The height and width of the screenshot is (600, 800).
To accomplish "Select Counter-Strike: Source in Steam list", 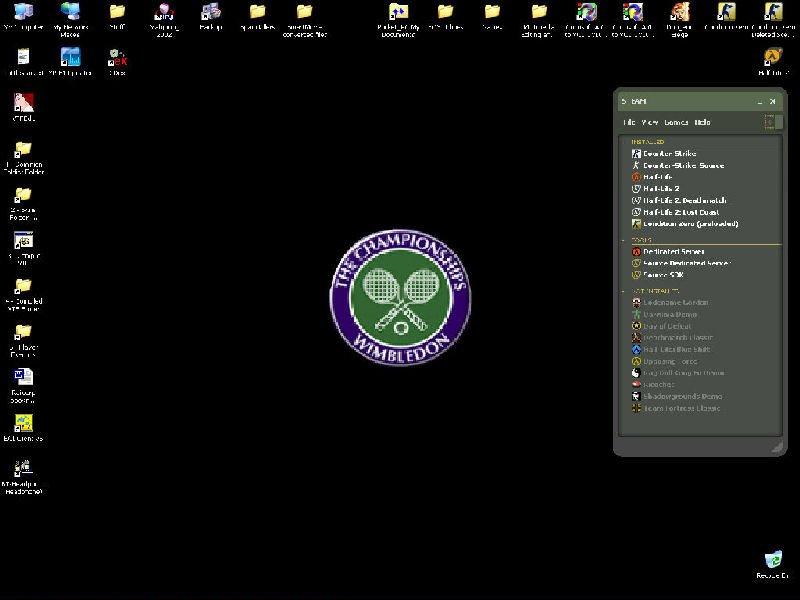I will [x=683, y=166].
